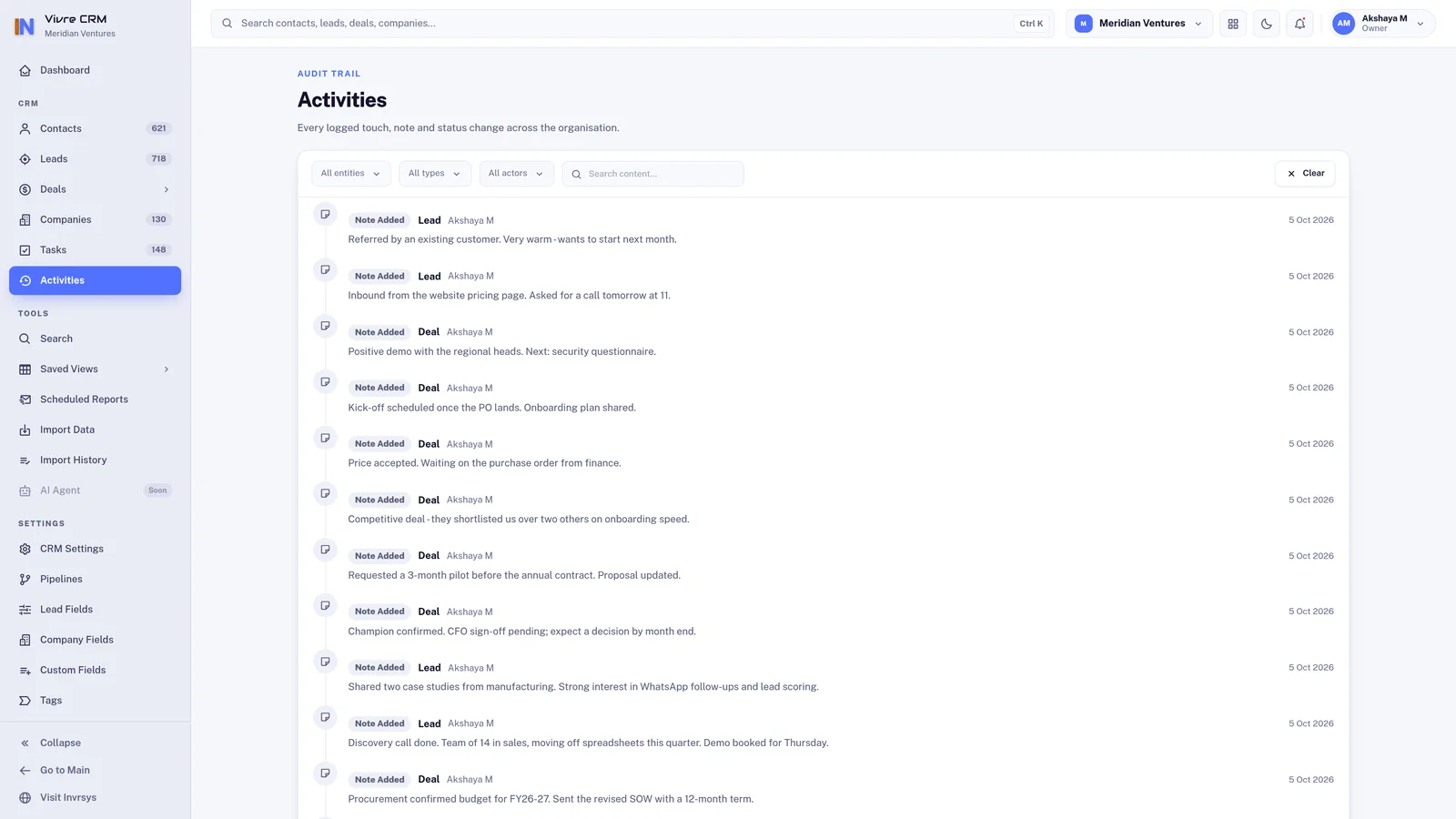Select the Activities sidebar item
Screen dimensions: 1456x819
click(95, 280)
